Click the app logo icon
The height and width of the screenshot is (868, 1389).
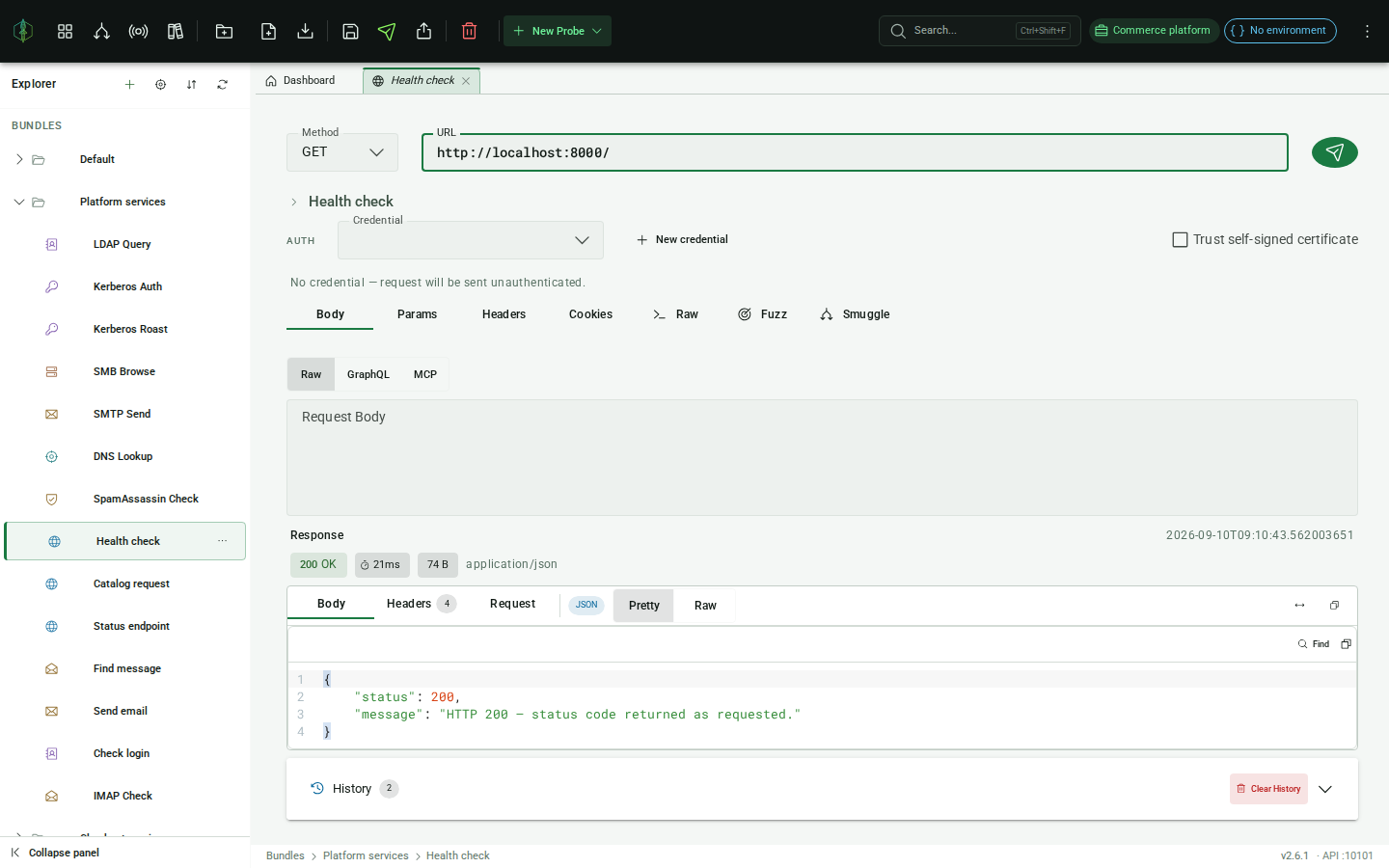pos(23,31)
